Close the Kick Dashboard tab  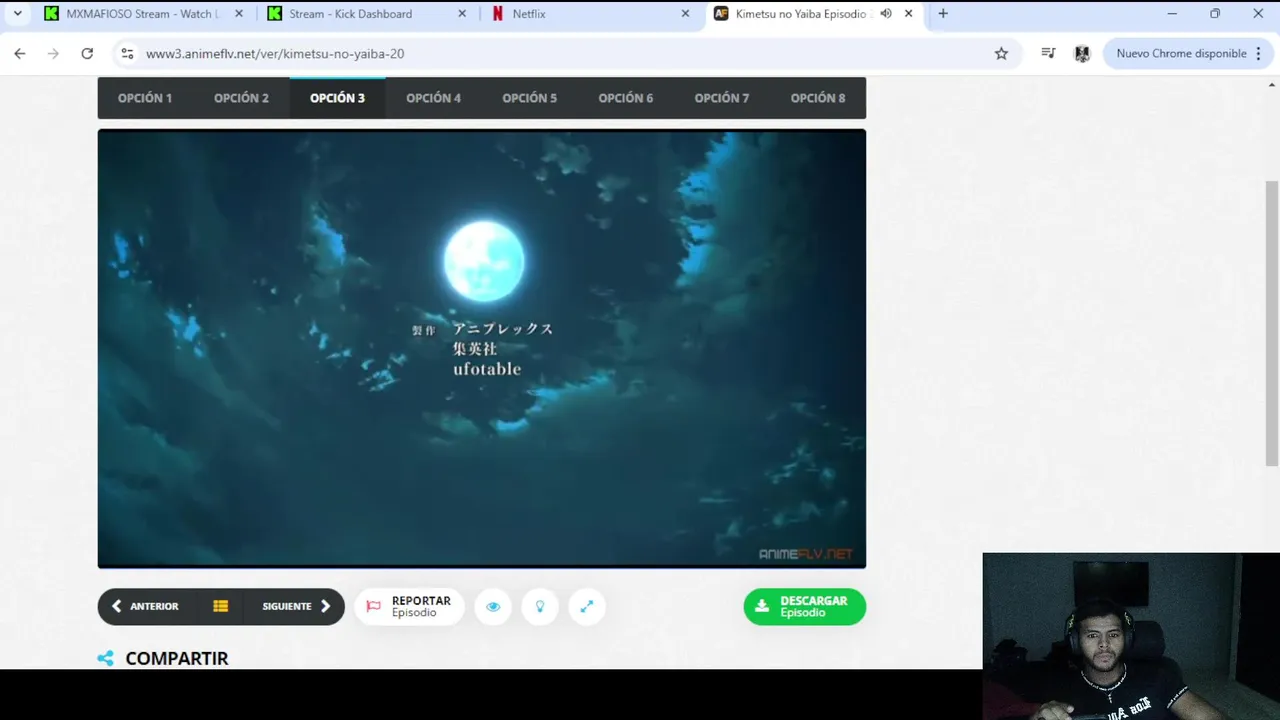pyautogui.click(x=462, y=14)
